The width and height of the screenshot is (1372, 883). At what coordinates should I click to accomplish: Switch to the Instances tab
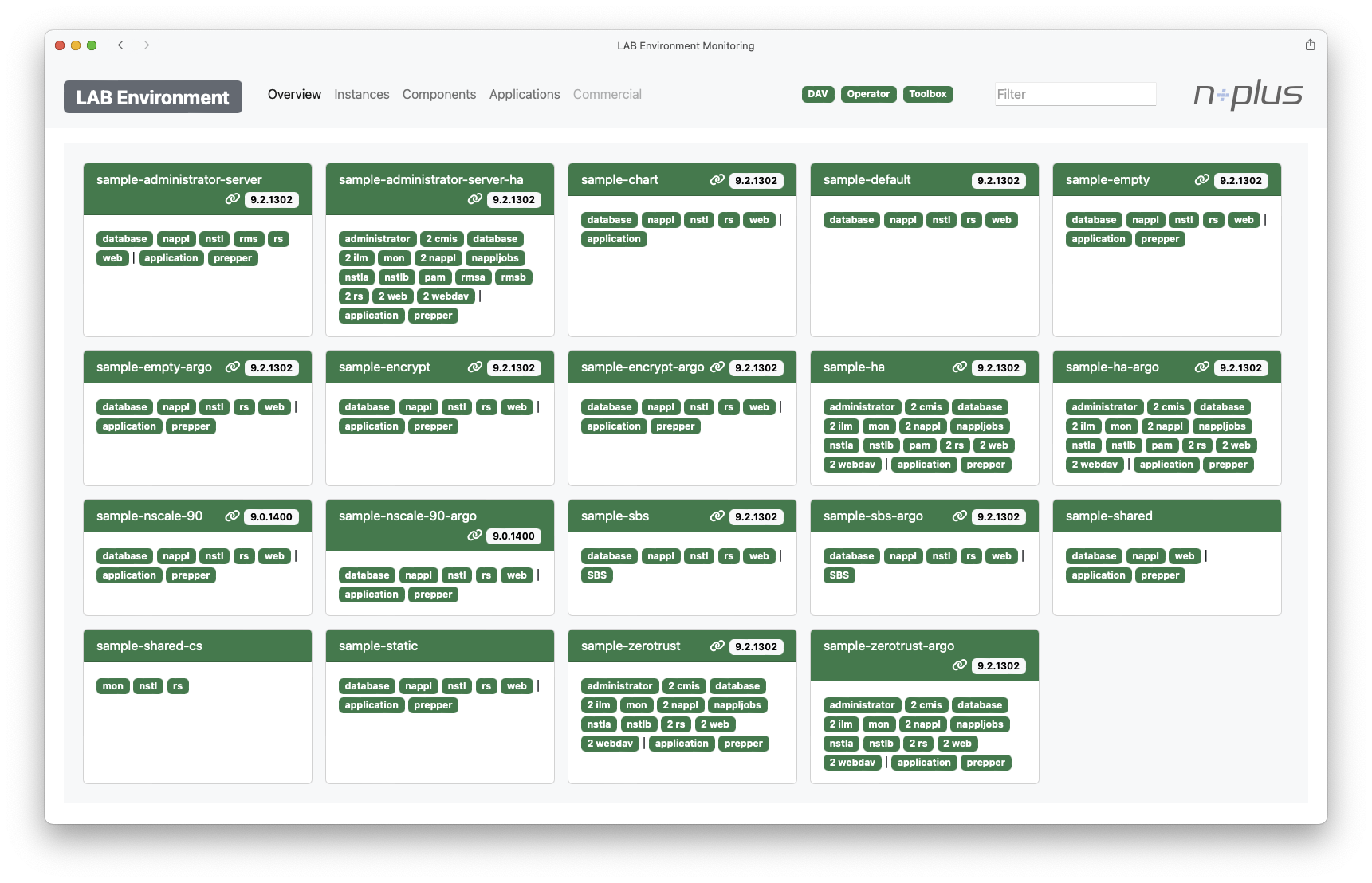pos(361,94)
